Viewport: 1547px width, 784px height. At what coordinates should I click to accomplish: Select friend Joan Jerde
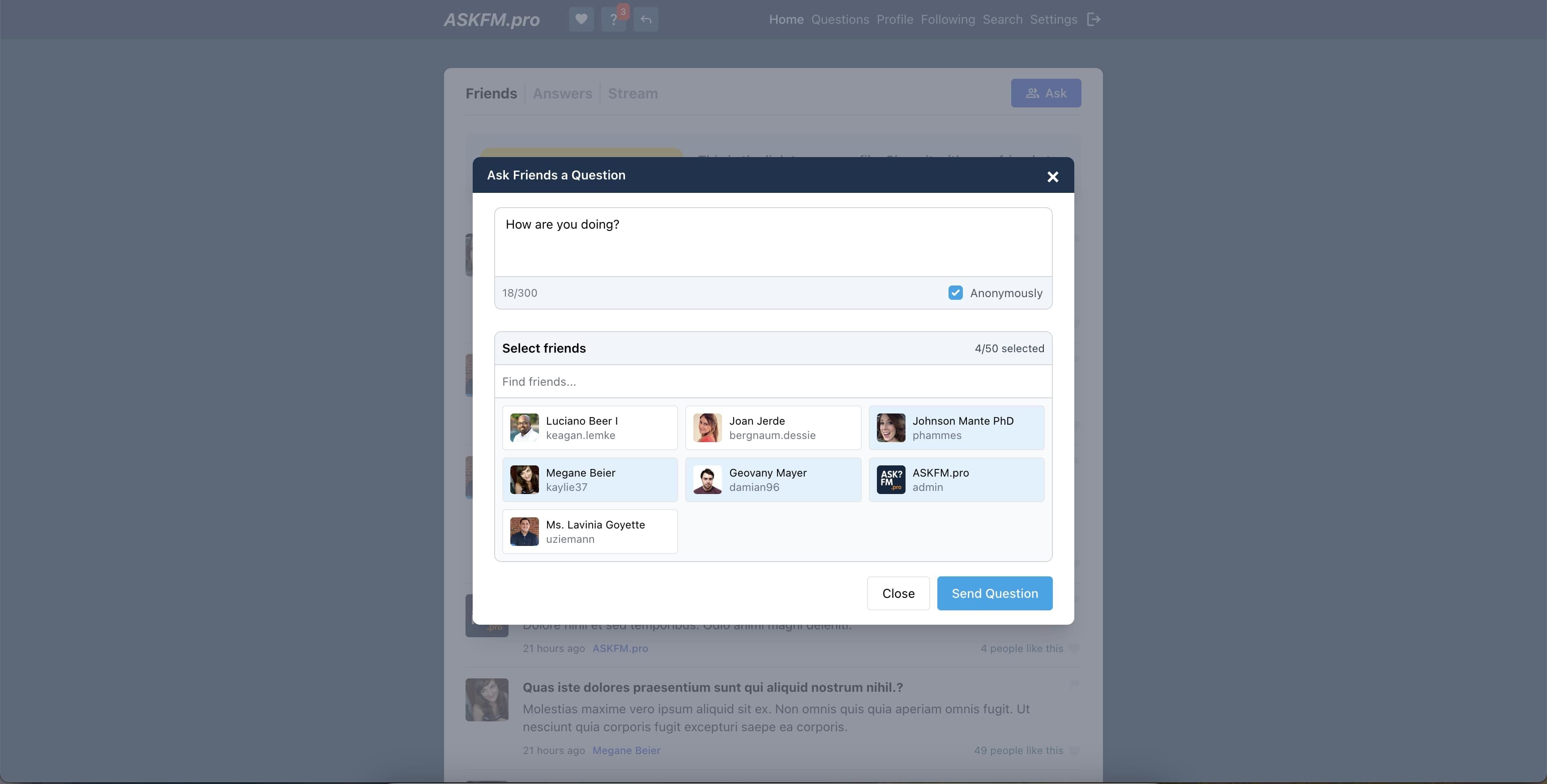click(773, 428)
